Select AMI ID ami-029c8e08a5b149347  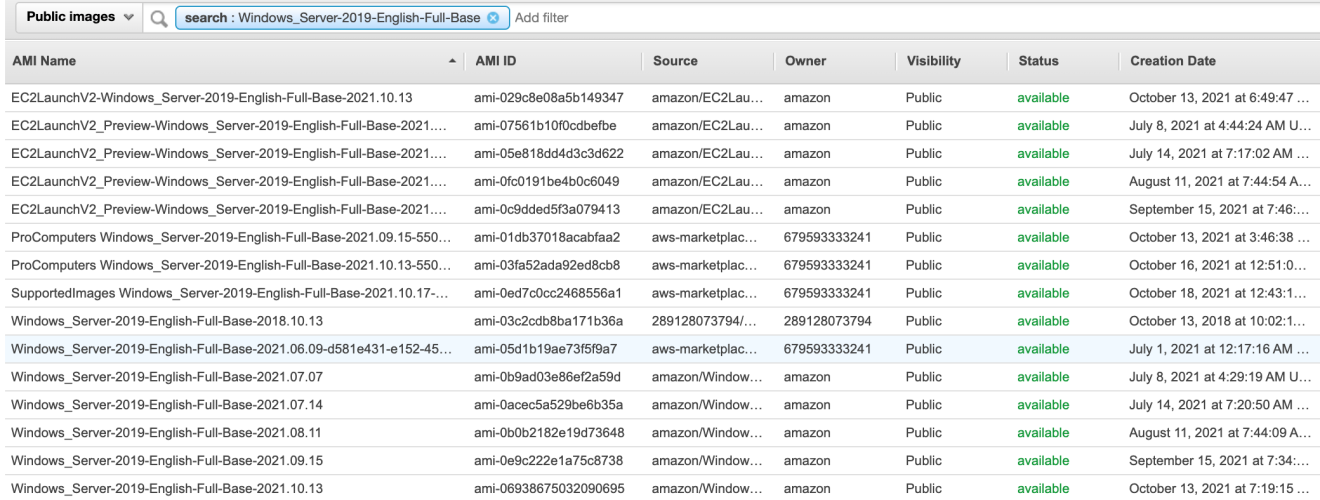pyautogui.click(x=549, y=97)
